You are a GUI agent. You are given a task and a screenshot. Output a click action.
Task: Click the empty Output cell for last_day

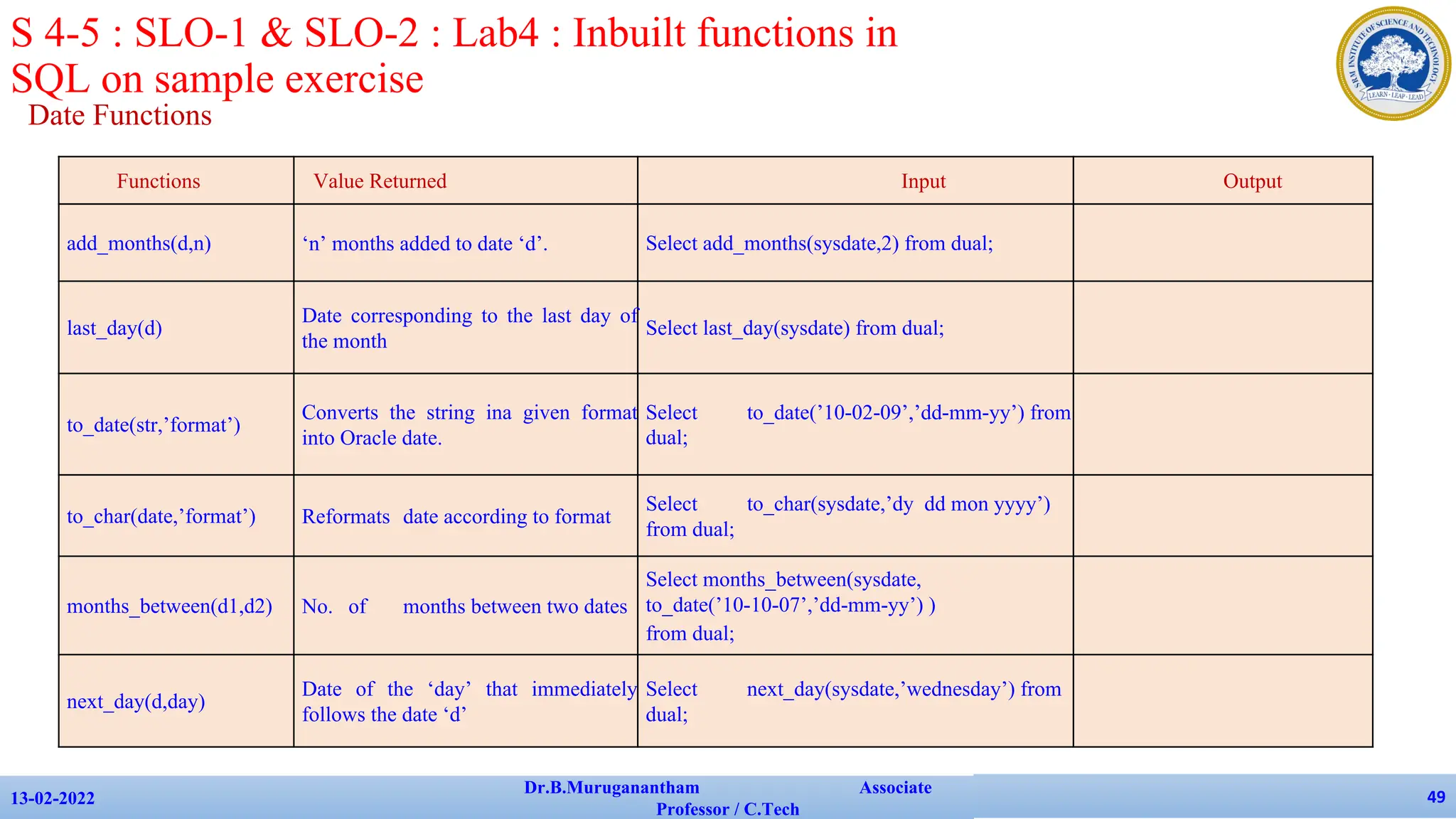pos(1223,328)
